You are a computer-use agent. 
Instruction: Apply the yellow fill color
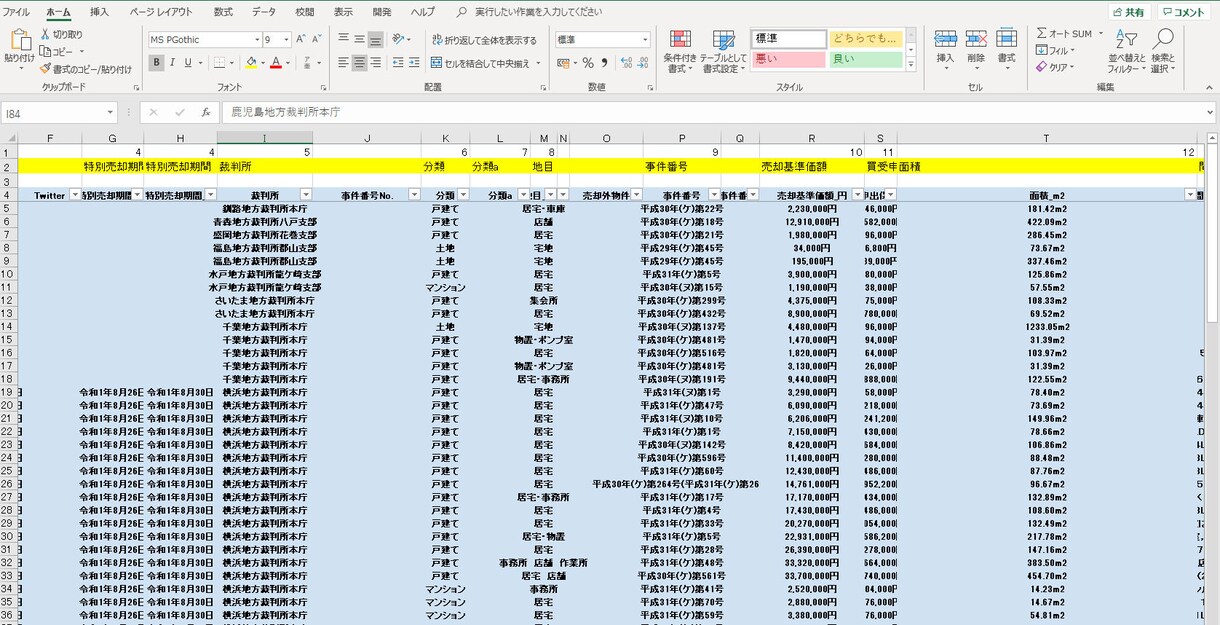coord(250,62)
